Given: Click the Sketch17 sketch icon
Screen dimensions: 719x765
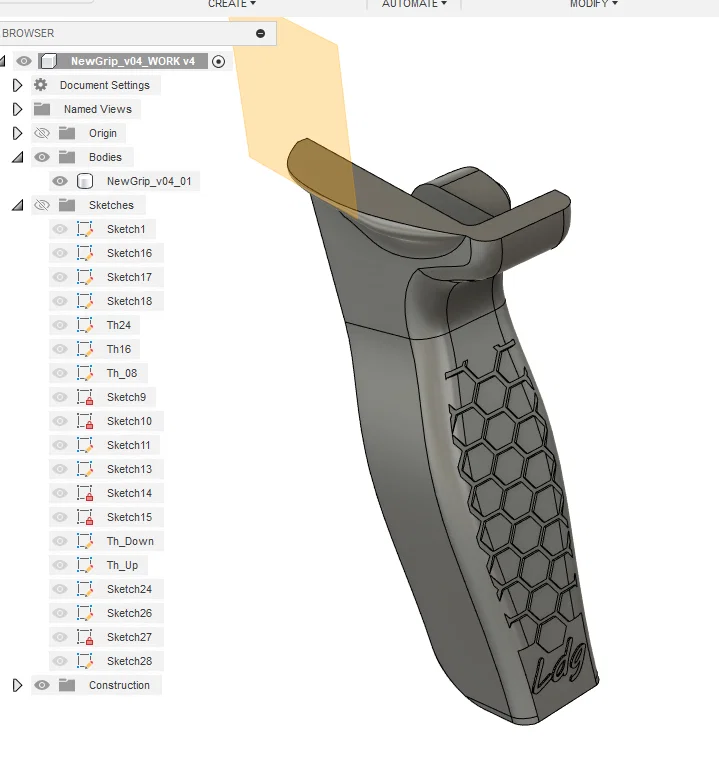Looking at the screenshot, I should [x=85, y=277].
